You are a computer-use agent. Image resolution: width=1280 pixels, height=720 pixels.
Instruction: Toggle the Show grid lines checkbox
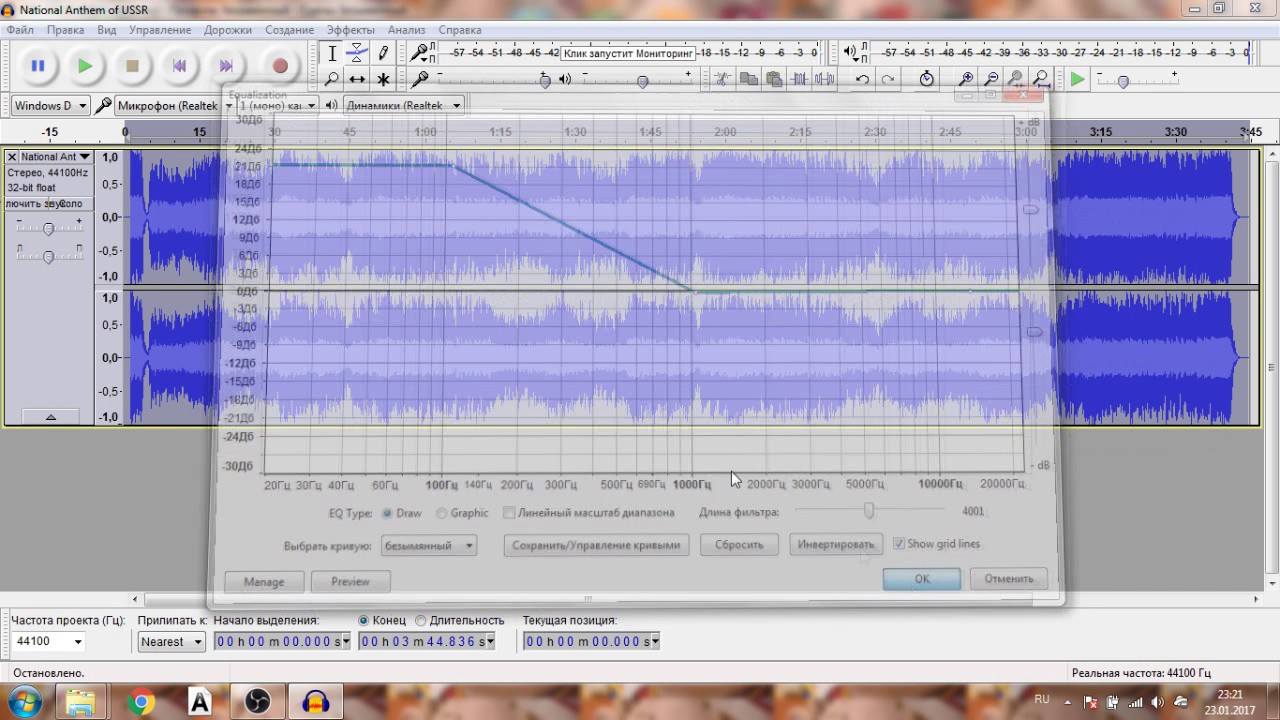[898, 544]
